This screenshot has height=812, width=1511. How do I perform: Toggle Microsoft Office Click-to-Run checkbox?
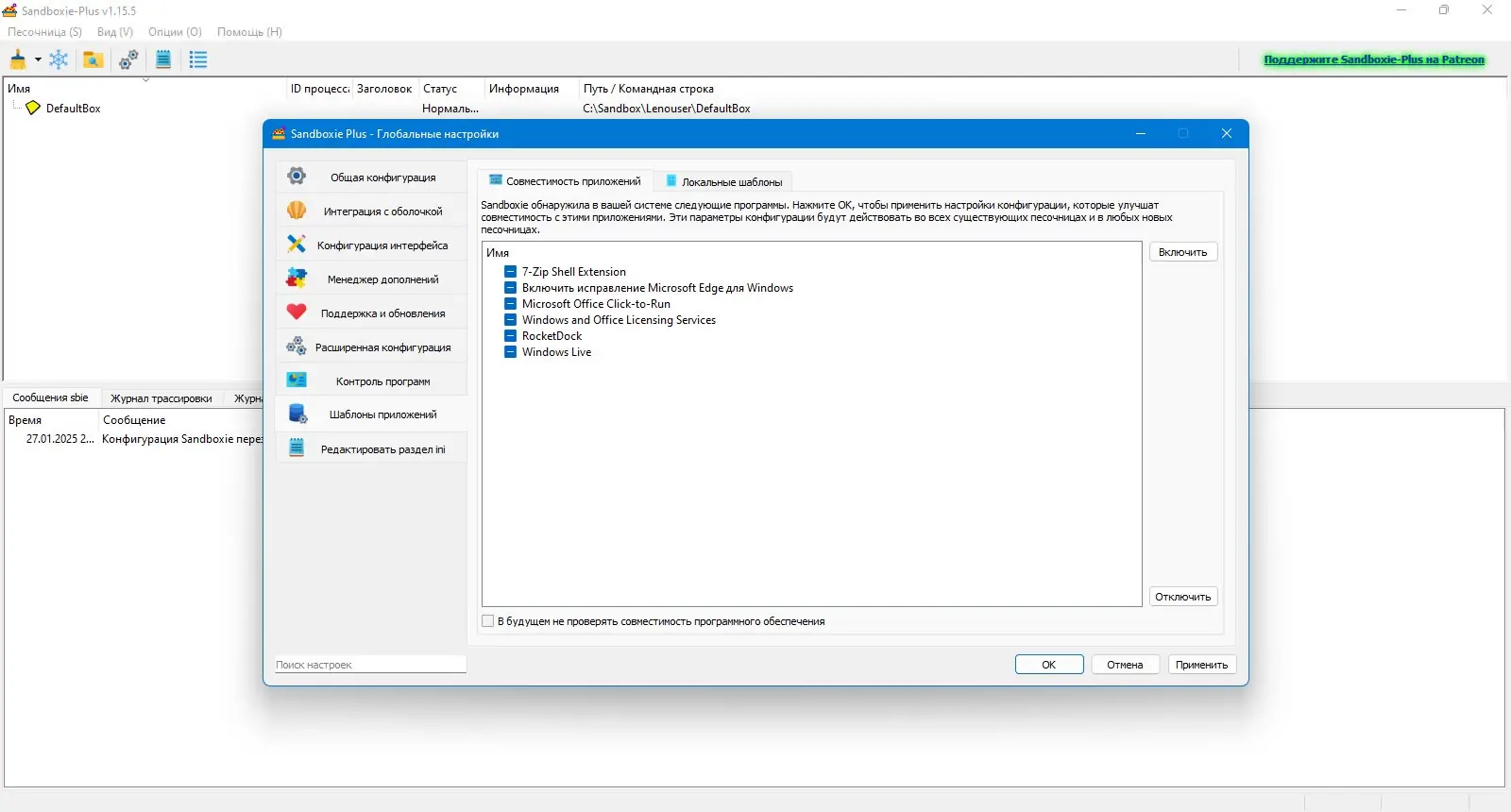pyautogui.click(x=510, y=304)
